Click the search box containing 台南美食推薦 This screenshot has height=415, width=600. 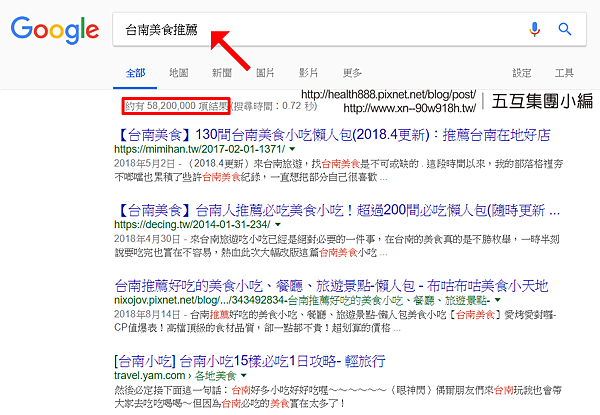[349, 29]
